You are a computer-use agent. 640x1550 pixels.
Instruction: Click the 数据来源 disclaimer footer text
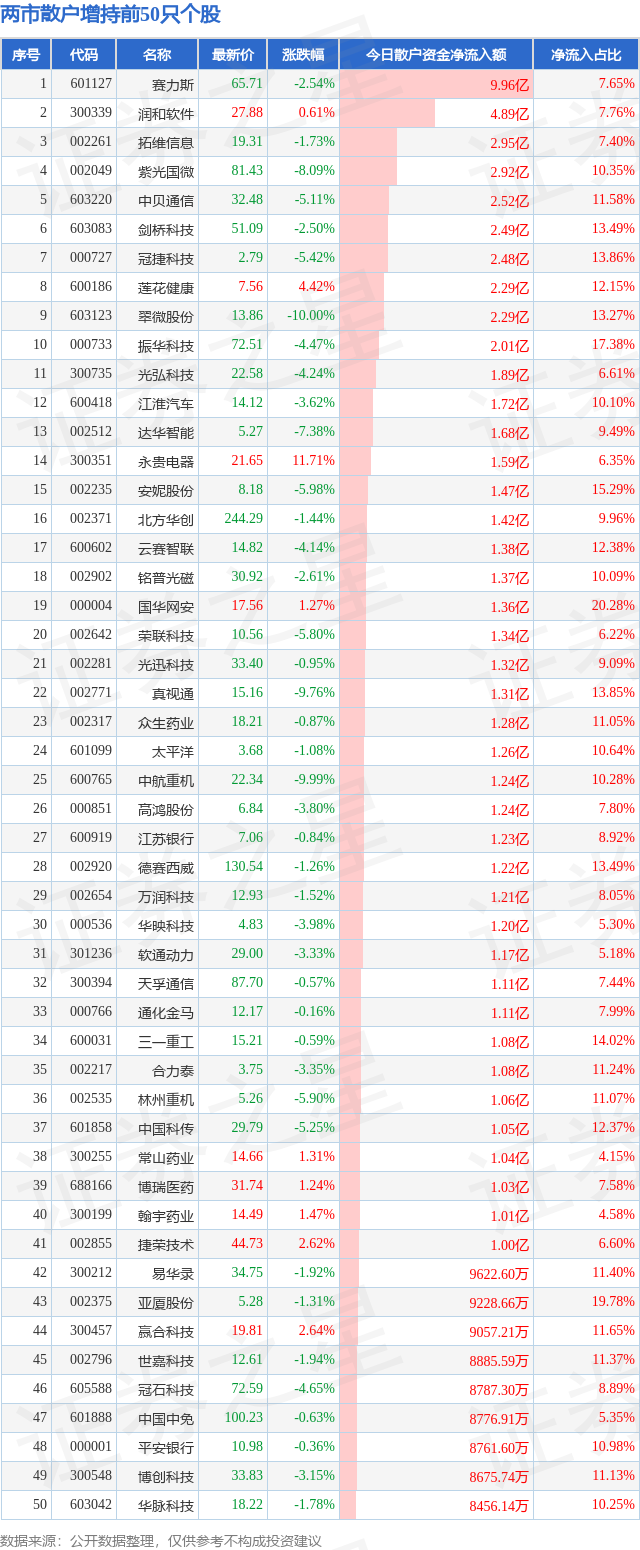coord(162,1540)
